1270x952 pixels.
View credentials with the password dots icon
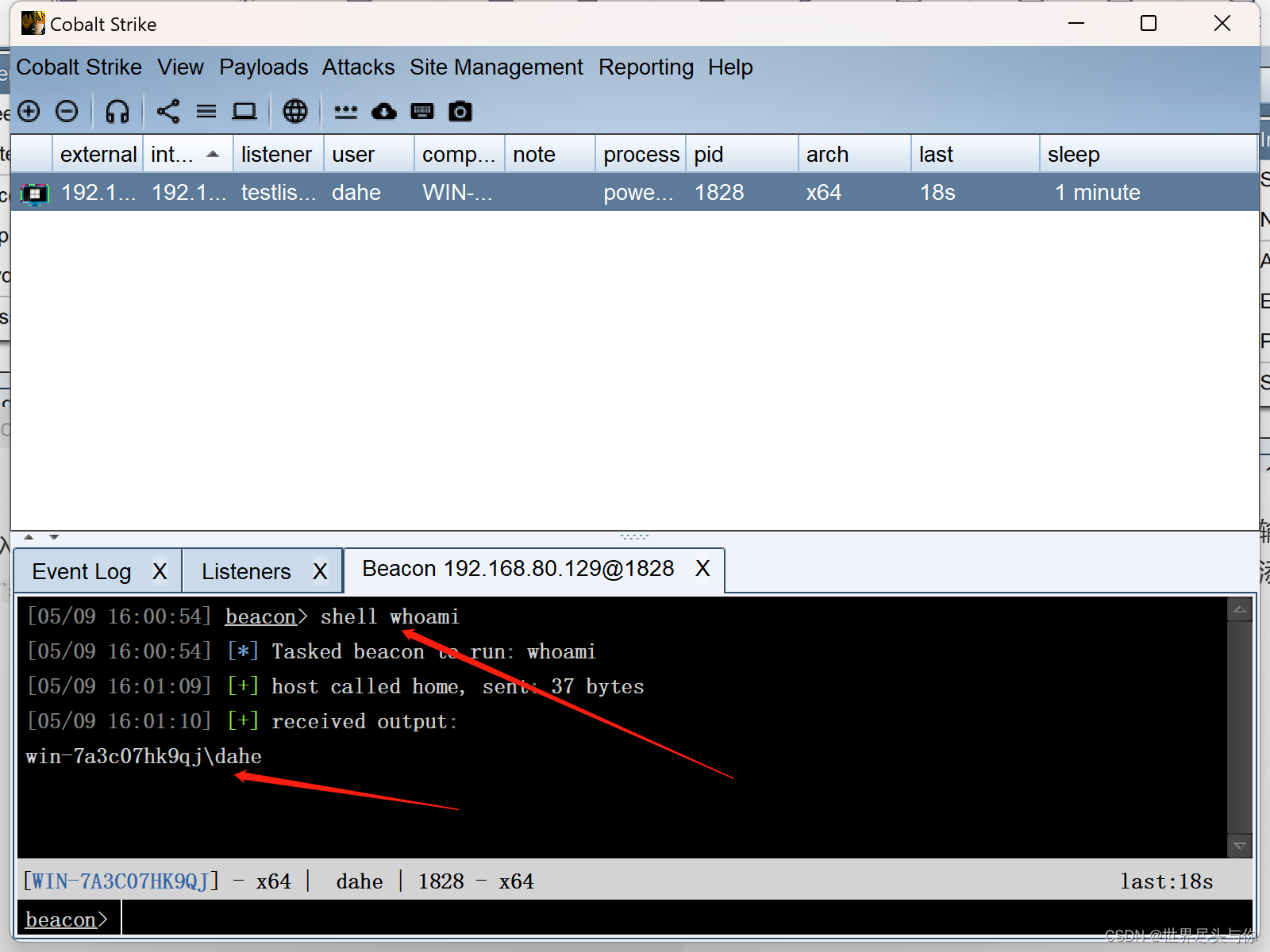346,112
